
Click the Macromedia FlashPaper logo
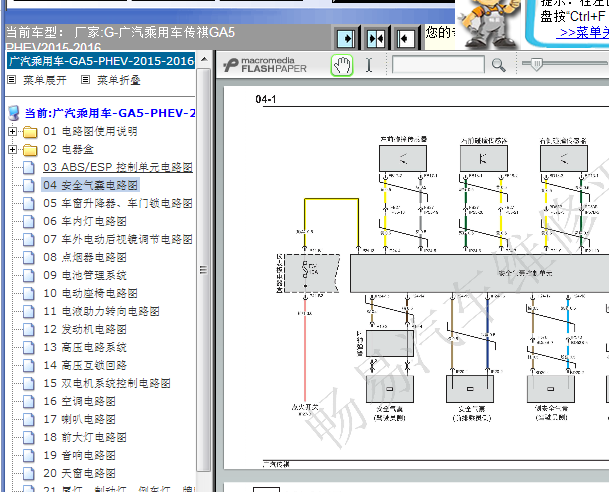[265, 65]
